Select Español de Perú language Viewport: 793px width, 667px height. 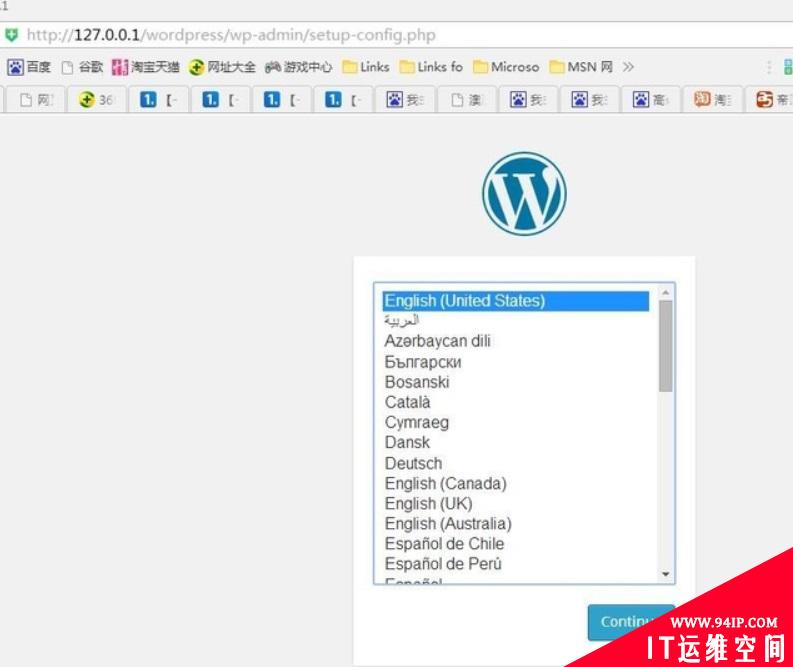(x=516, y=564)
